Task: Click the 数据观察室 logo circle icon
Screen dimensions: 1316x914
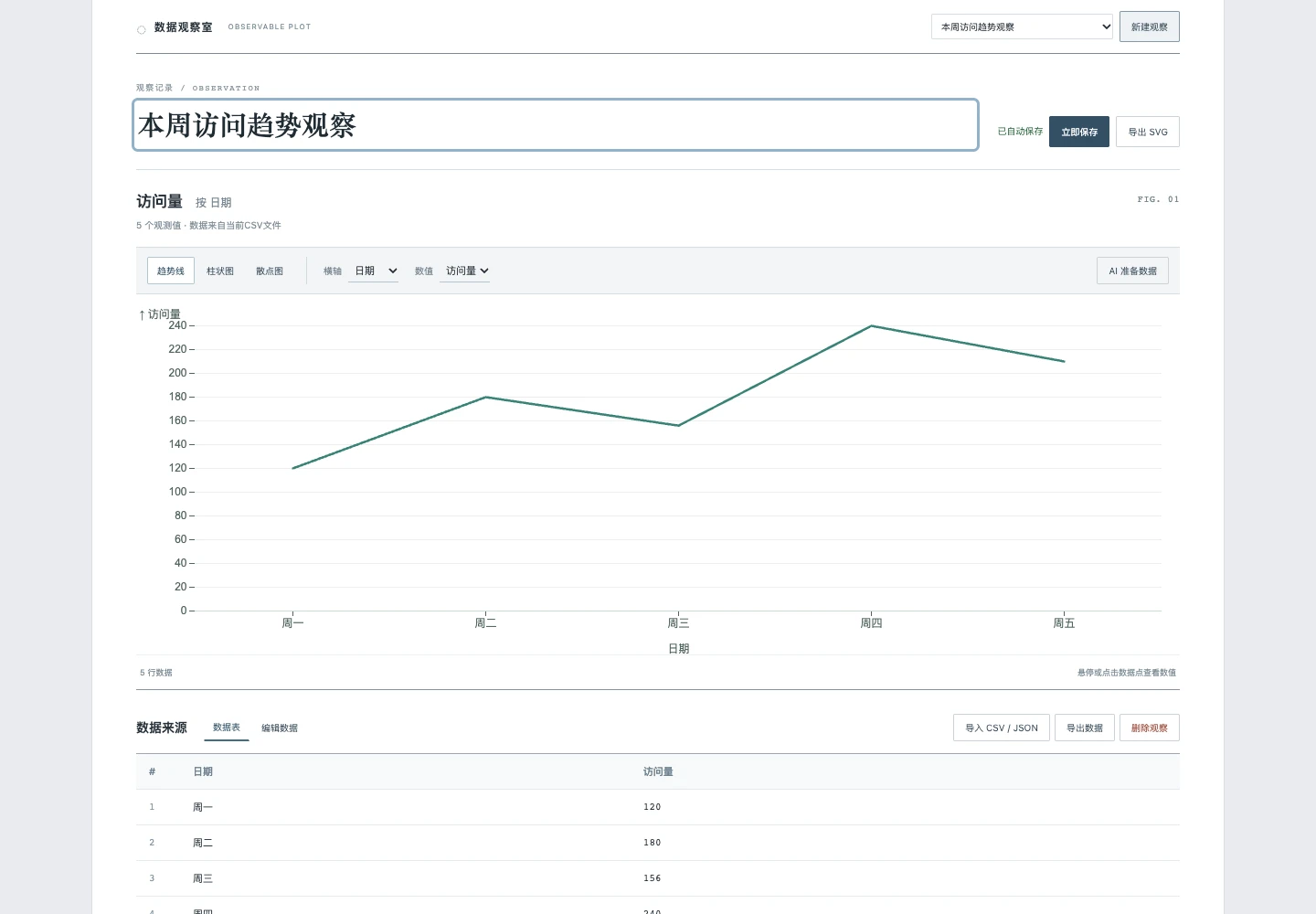Action: pyautogui.click(x=142, y=30)
